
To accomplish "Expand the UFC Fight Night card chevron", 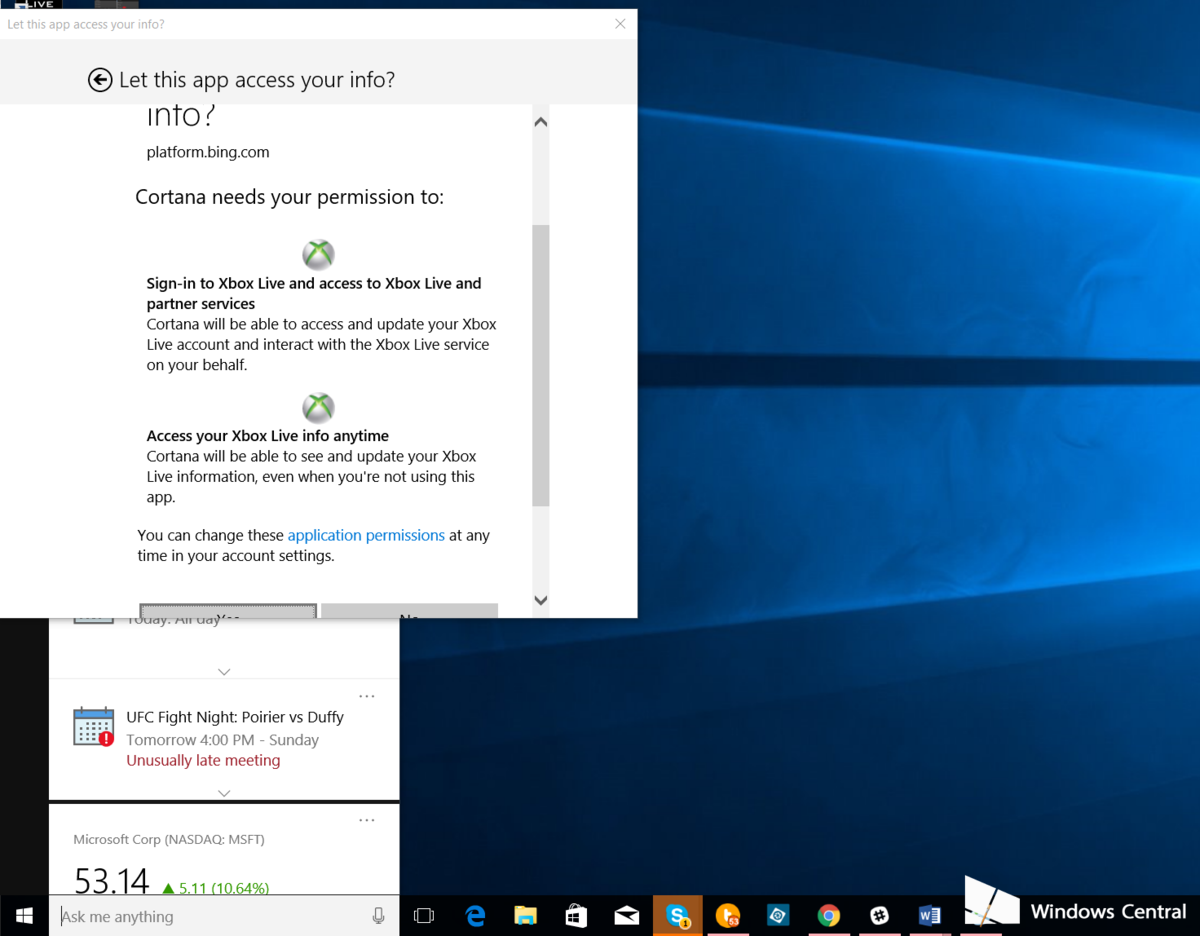I will point(224,793).
